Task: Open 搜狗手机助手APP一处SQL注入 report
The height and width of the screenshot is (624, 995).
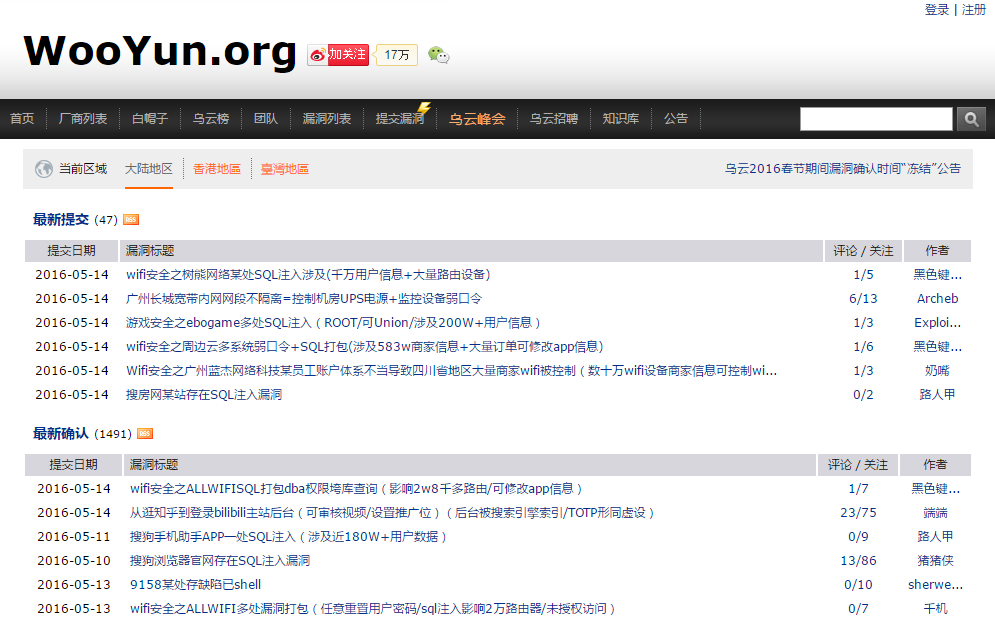Action: (289, 537)
